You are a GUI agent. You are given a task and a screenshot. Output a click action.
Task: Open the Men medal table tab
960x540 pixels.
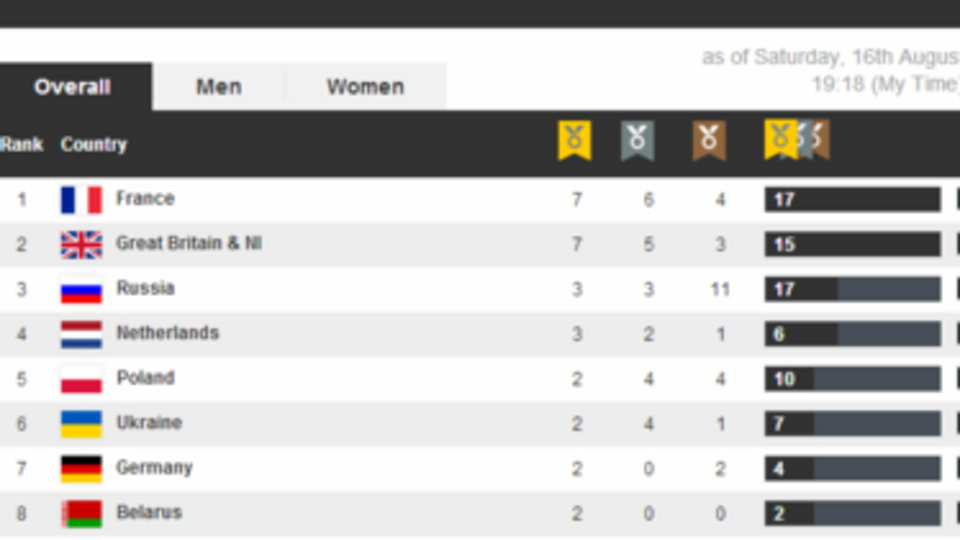pyautogui.click(x=218, y=87)
